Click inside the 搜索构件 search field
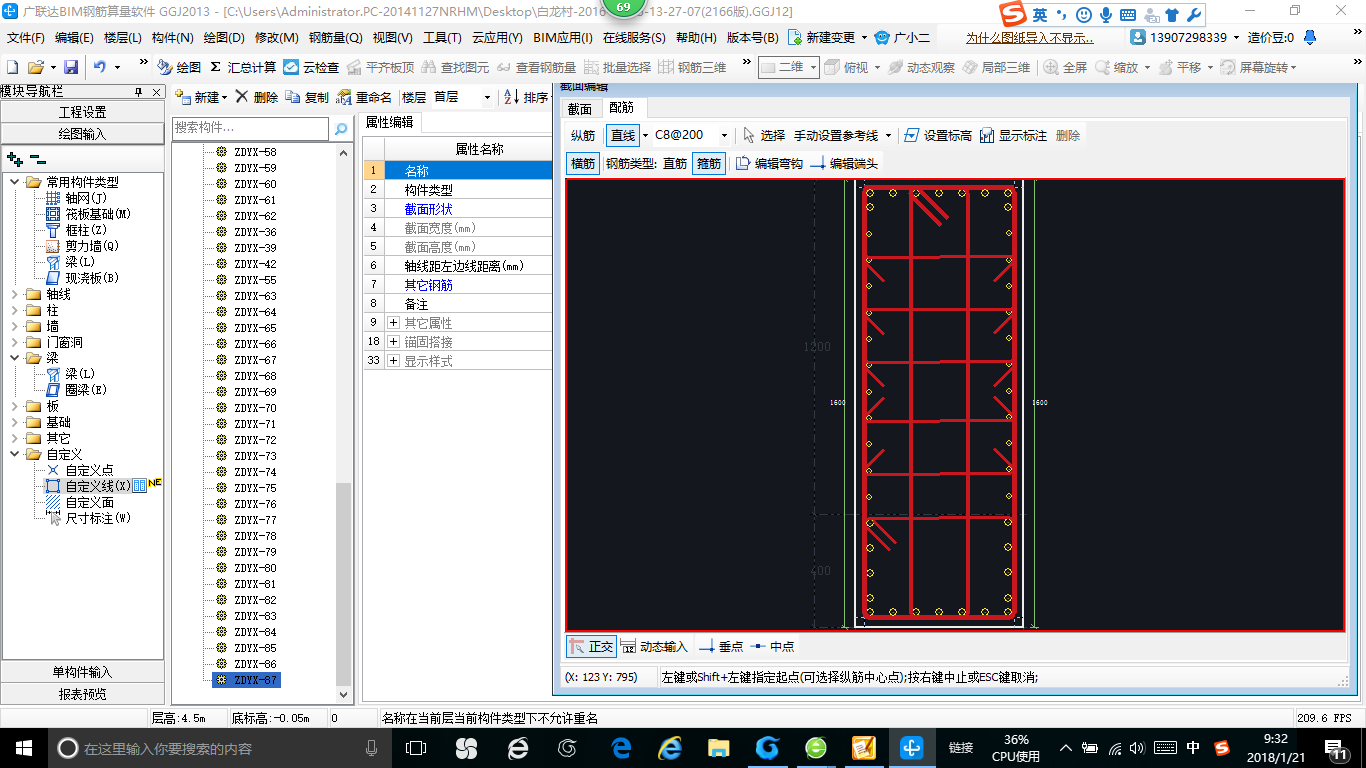This screenshot has width=1366, height=768. [250, 128]
